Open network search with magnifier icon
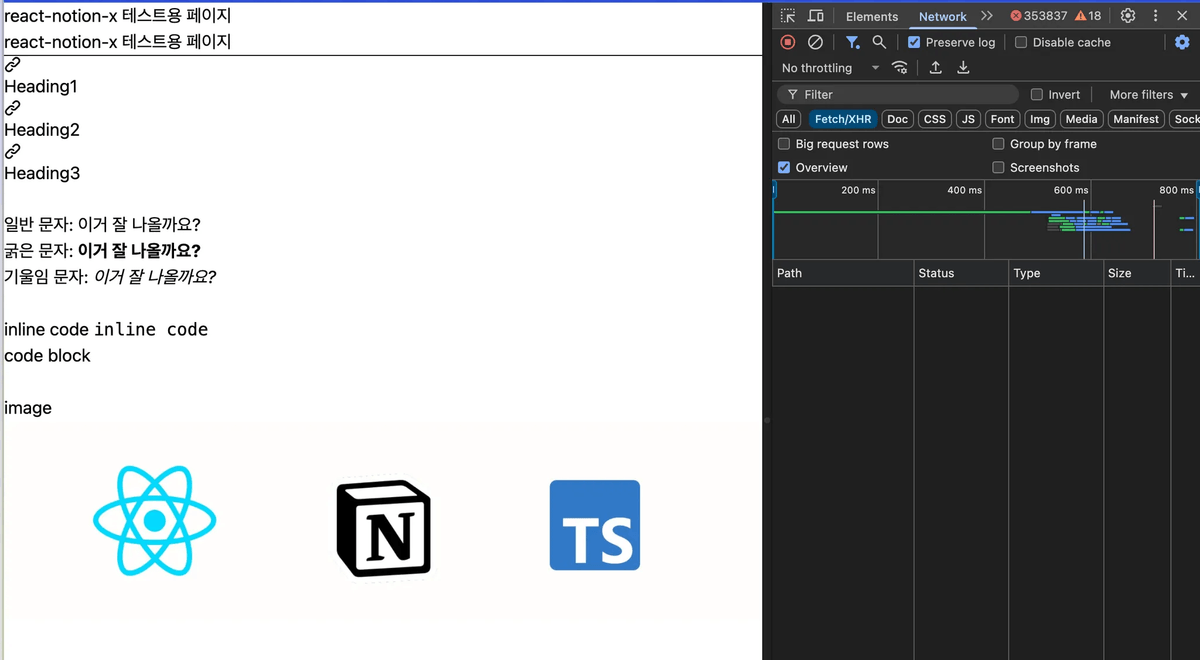Screen dimensions: 1200x660 click(879, 42)
